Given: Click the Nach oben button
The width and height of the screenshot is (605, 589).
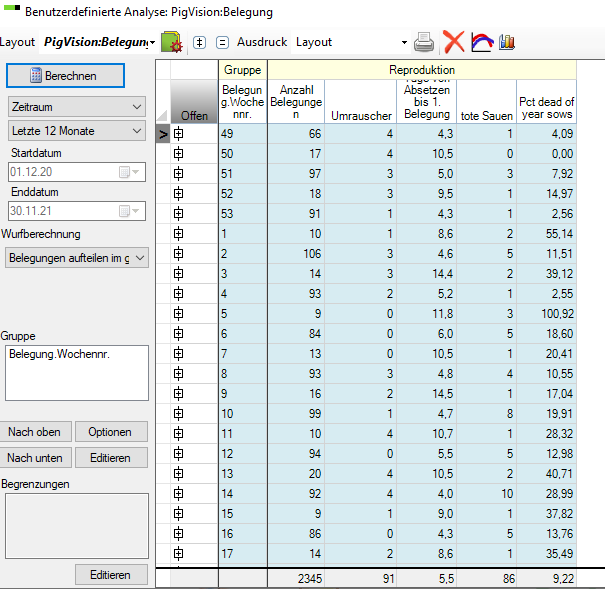Looking at the screenshot, I should 35,432.
